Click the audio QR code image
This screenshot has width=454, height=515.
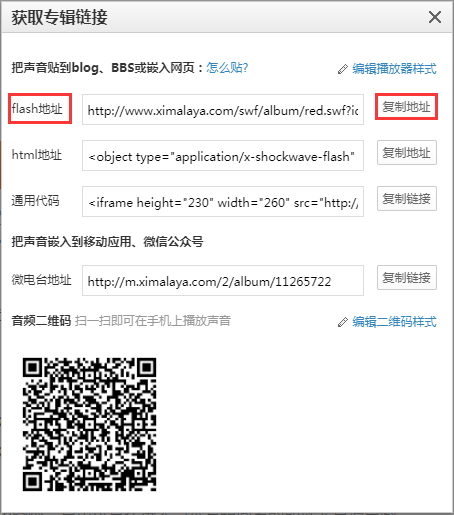(x=89, y=424)
